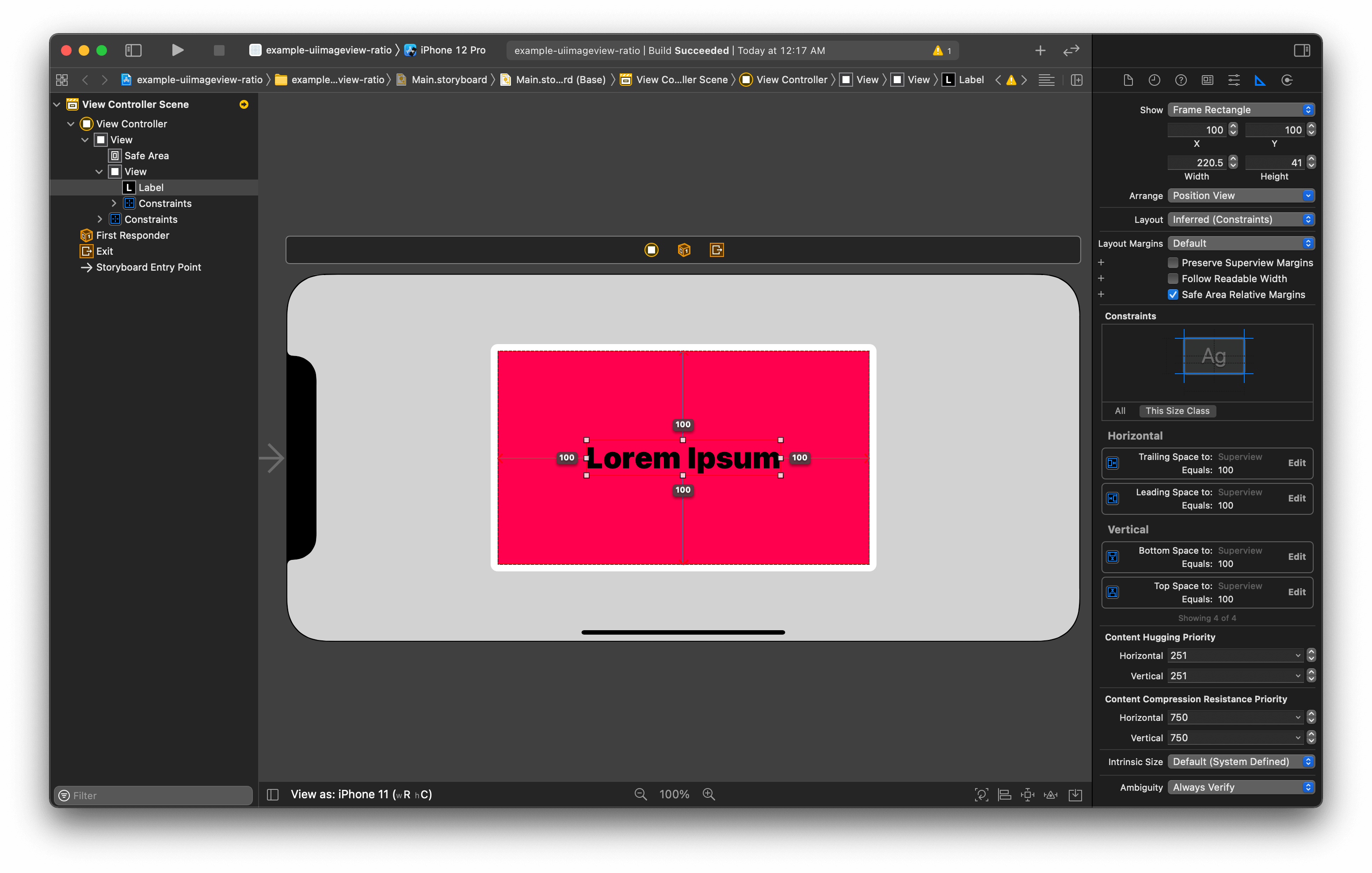1372x873 pixels.
Task: Edit the Trailing Space constraint
Action: 1296,463
